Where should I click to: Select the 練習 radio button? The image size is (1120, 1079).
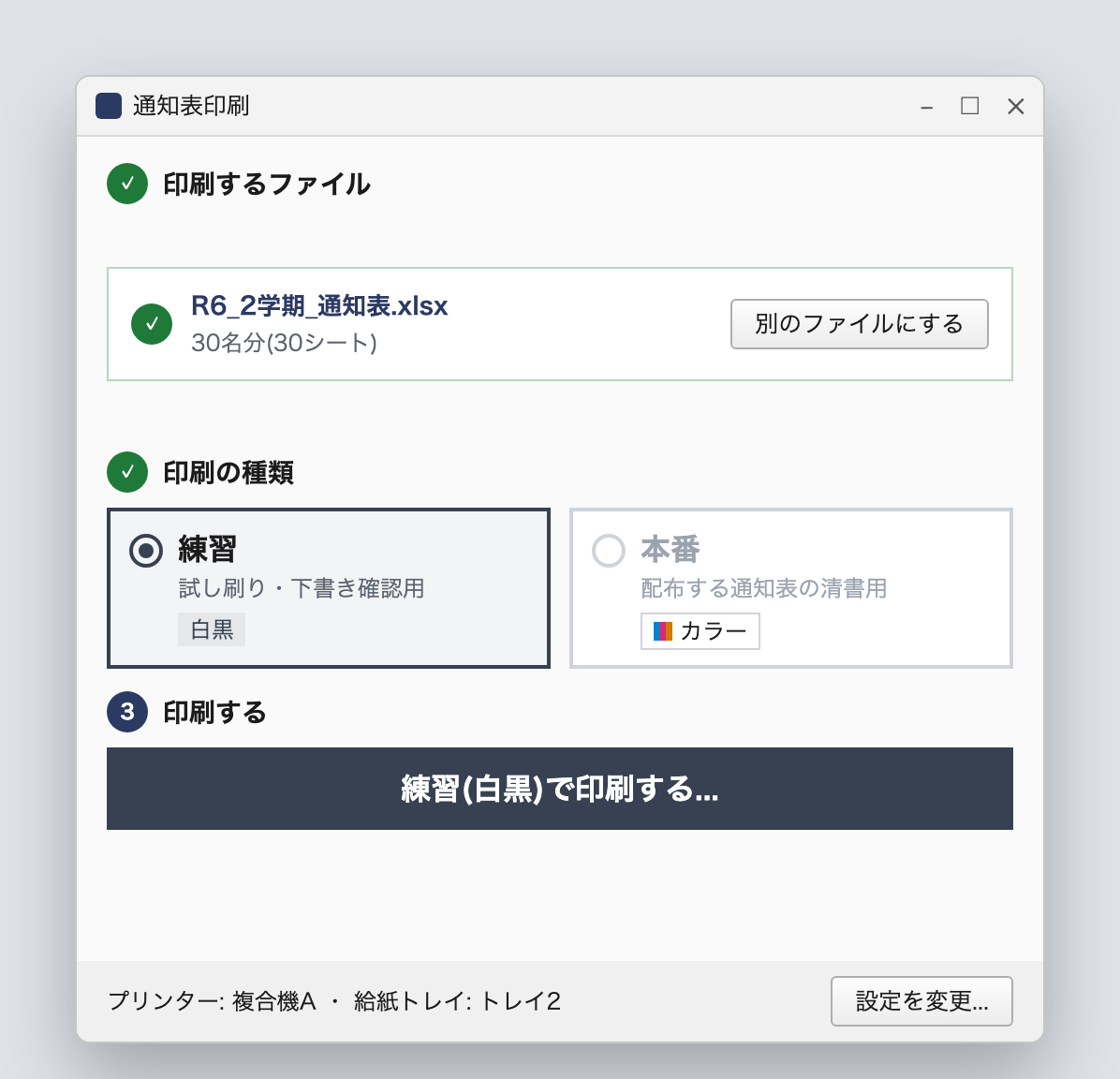146,551
